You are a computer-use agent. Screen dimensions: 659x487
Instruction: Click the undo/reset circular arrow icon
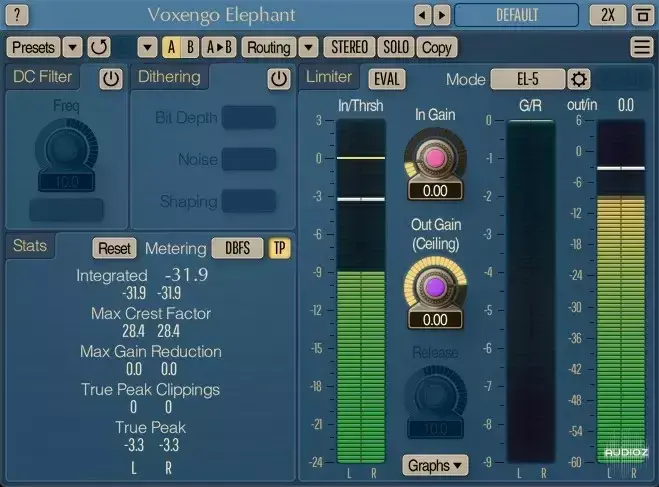point(99,47)
